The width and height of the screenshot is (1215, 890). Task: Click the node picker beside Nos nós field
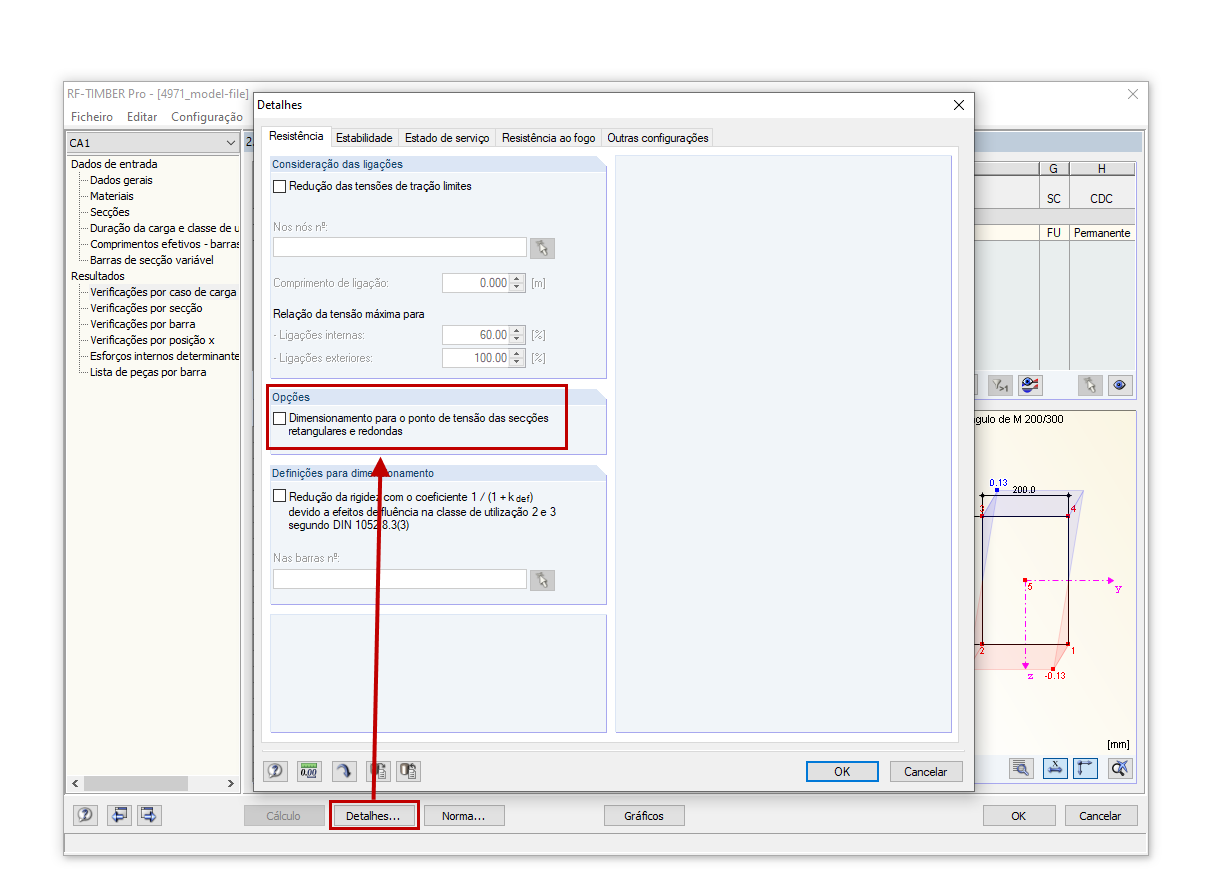[x=543, y=248]
